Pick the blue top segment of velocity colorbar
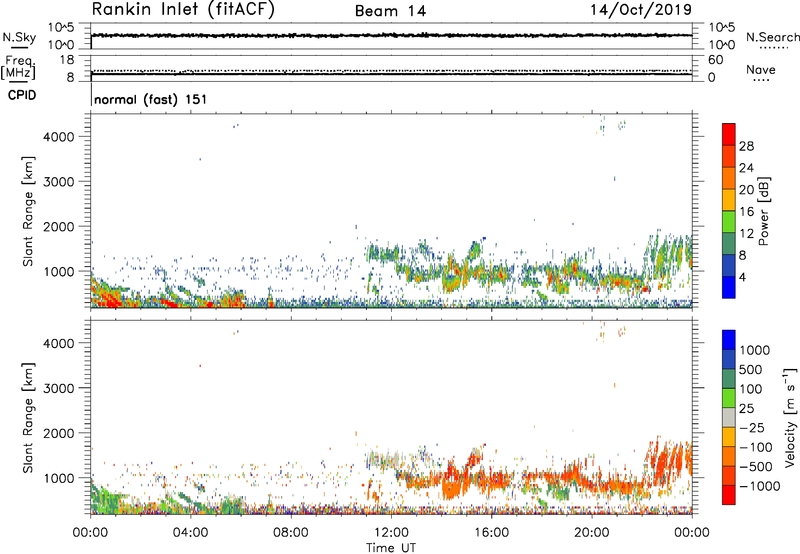Image resolution: width=800 pixels, height=554 pixels. point(729,340)
